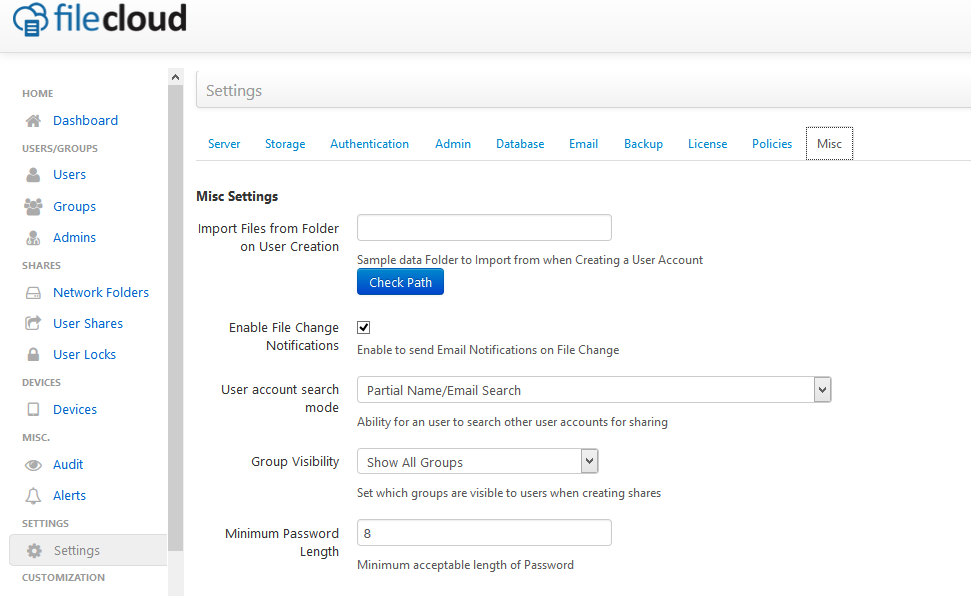
Task: Focus the Import Files from Folder field
Action: tap(484, 227)
